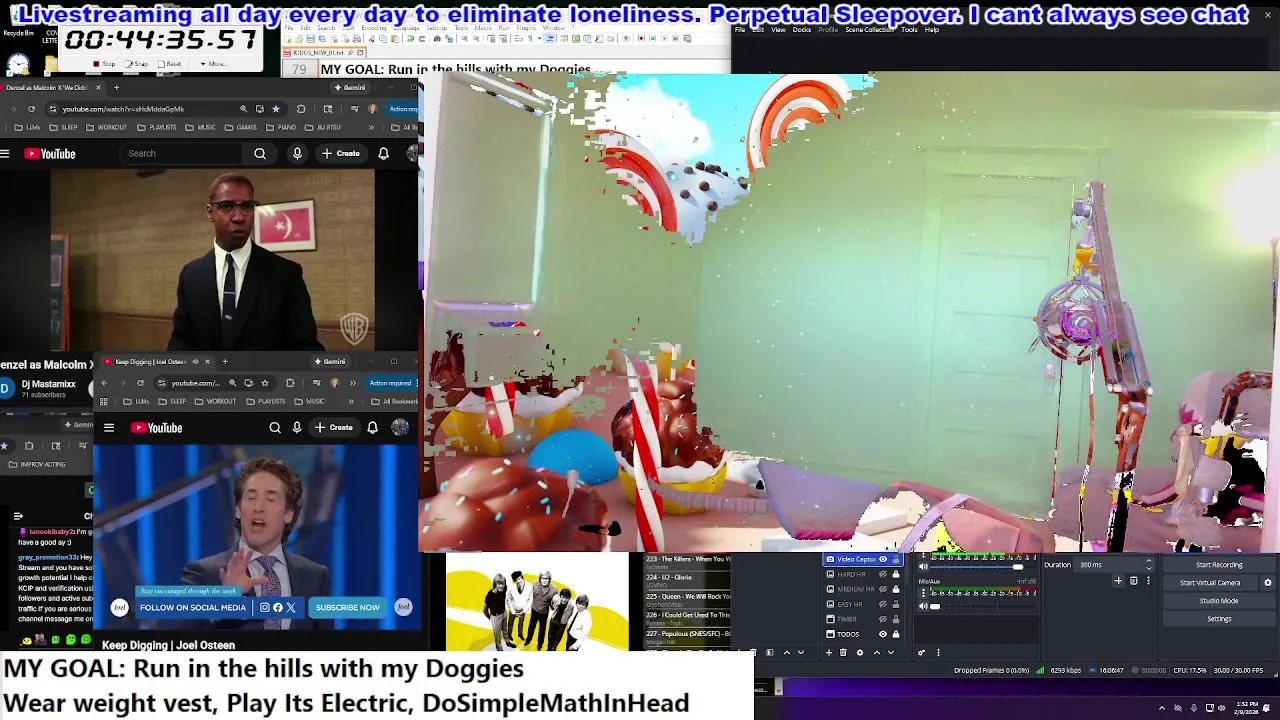Viewport: 1280px width, 720px height.
Task: Click search icon in Joel Osteen YouTube window
Action: (275, 428)
